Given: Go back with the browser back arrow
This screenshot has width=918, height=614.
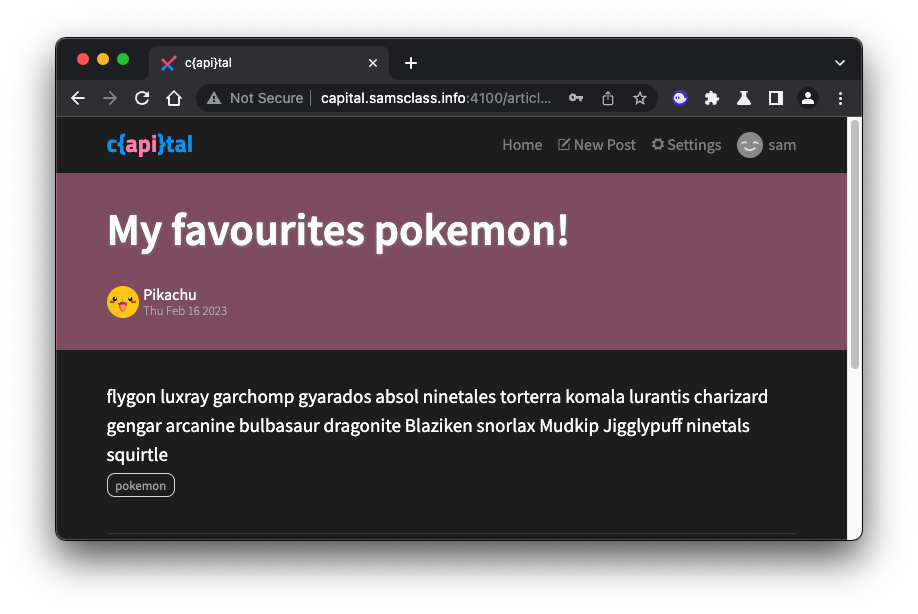Looking at the screenshot, I should point(78,98).
